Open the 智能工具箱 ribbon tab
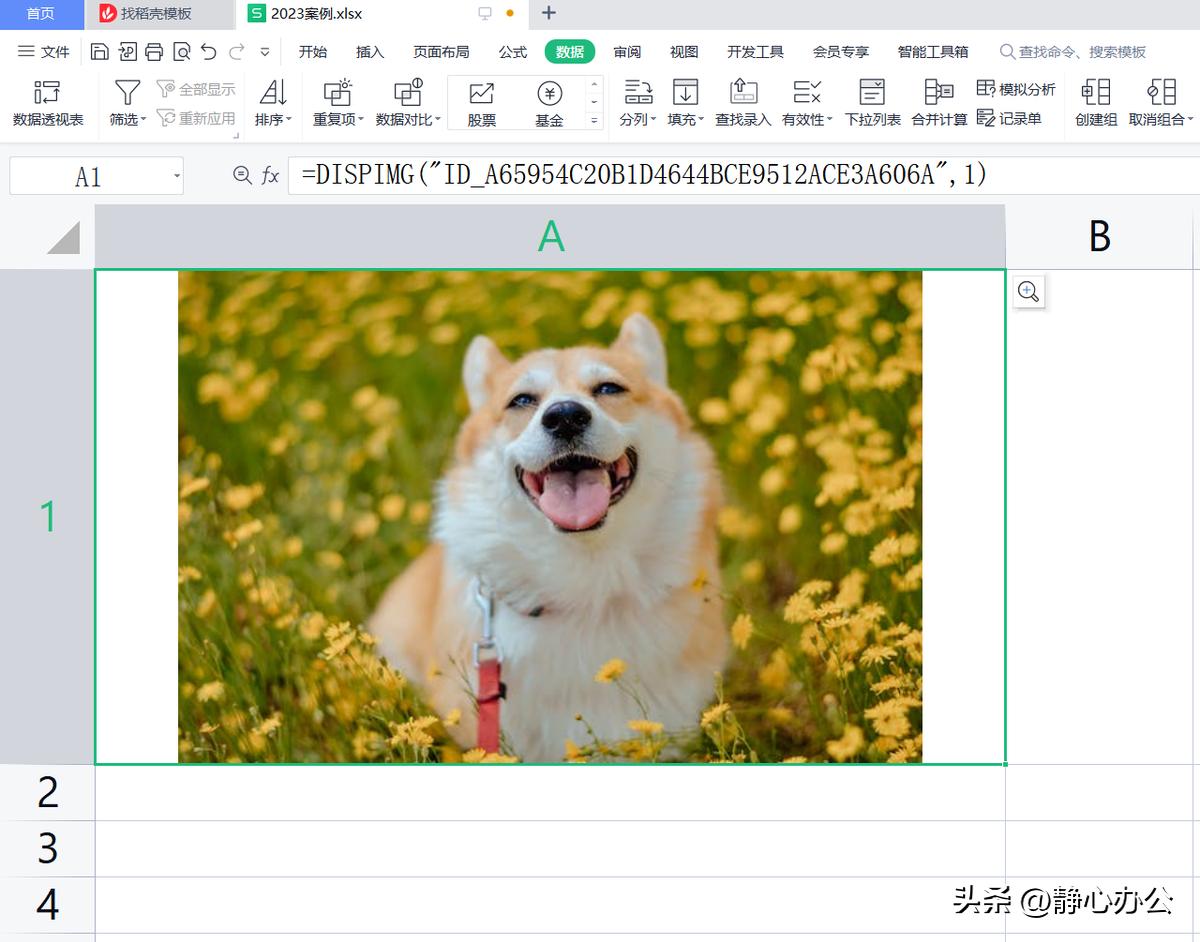 [932, 51]
